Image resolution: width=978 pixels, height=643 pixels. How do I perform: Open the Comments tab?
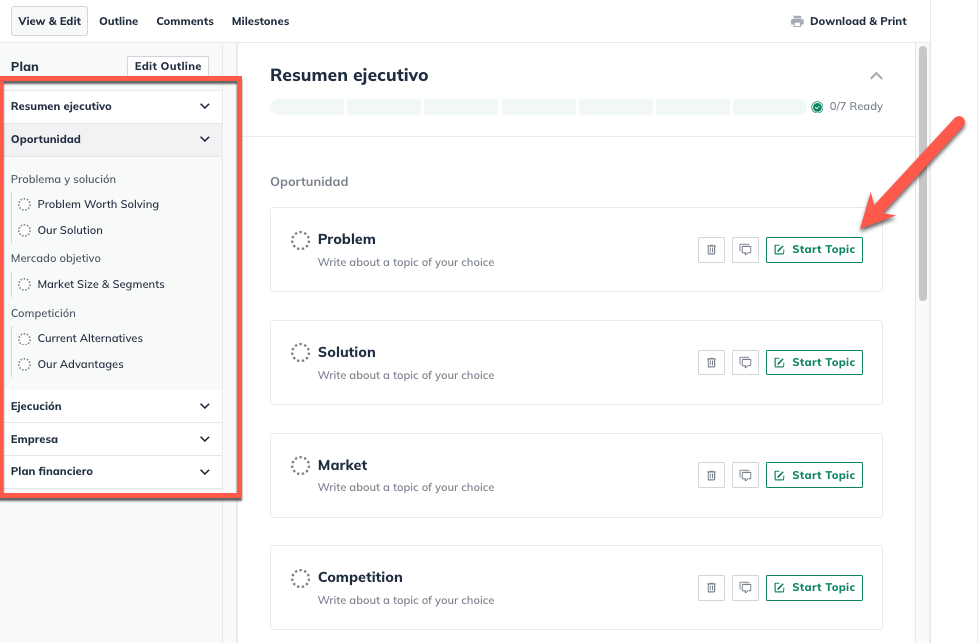click(185, 21)
